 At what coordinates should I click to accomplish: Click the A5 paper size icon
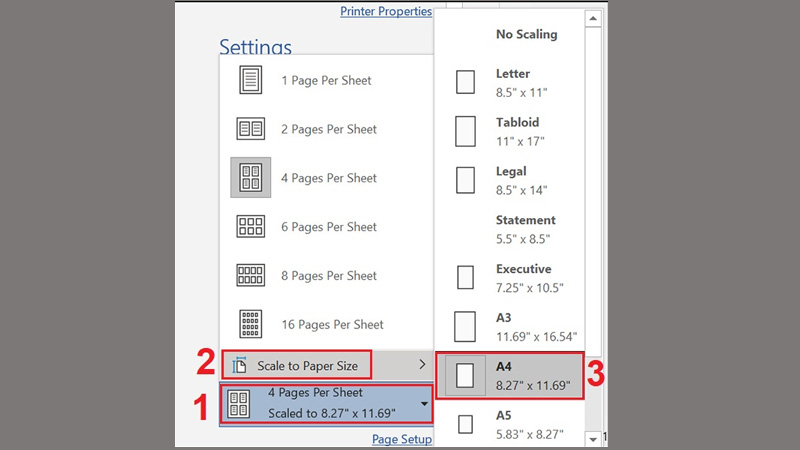click(465, 424)
